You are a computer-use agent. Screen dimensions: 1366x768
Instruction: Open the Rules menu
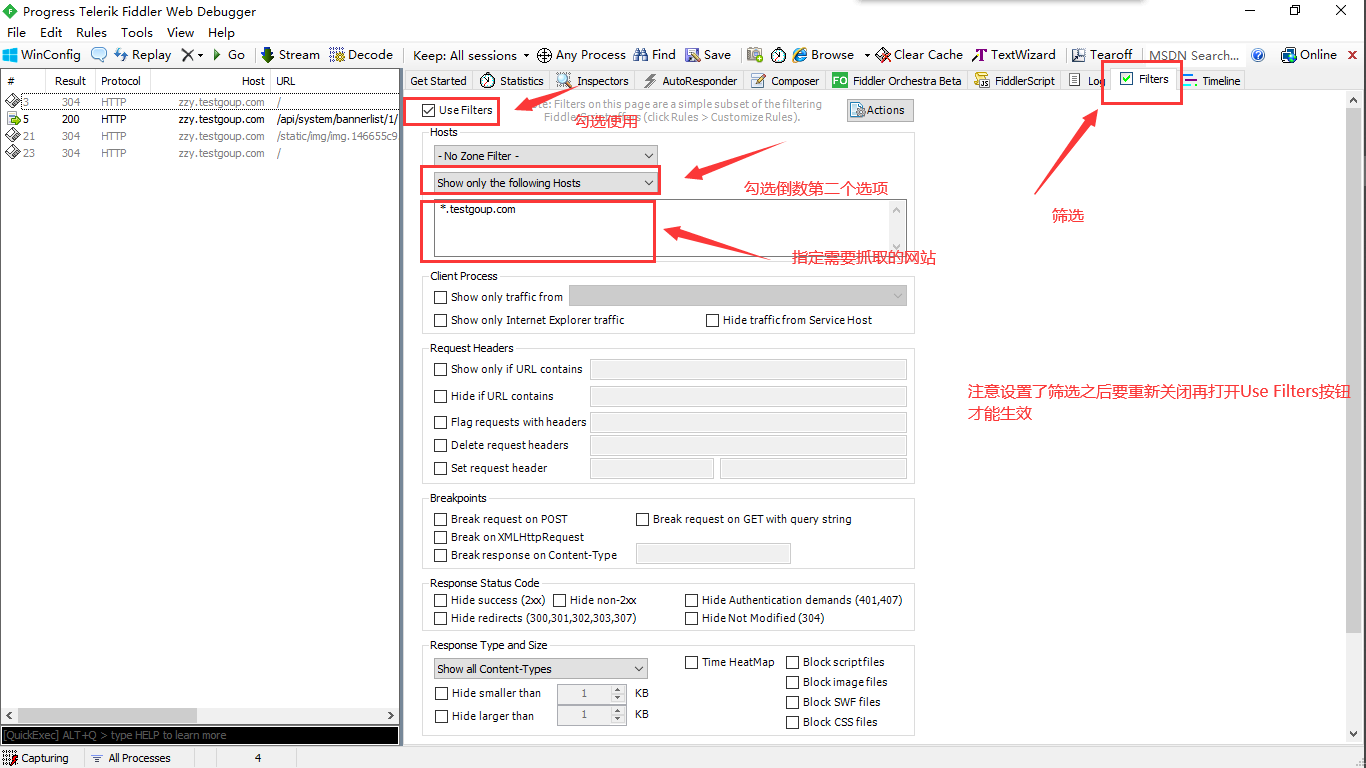coord(91,32)
